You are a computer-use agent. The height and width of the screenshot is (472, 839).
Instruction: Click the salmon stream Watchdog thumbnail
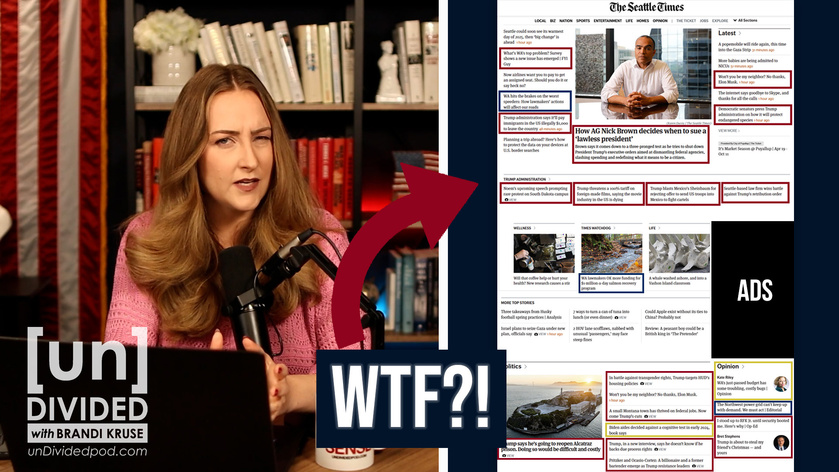[x=612, y=254]
